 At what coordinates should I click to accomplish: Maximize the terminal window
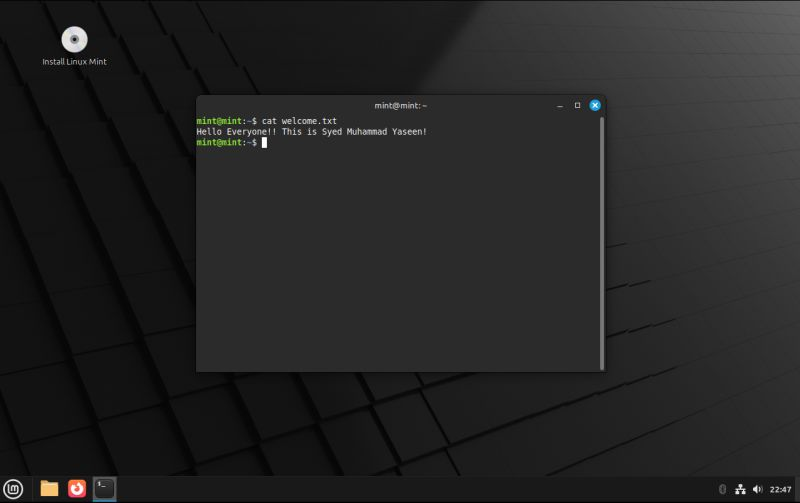(577, 105)
